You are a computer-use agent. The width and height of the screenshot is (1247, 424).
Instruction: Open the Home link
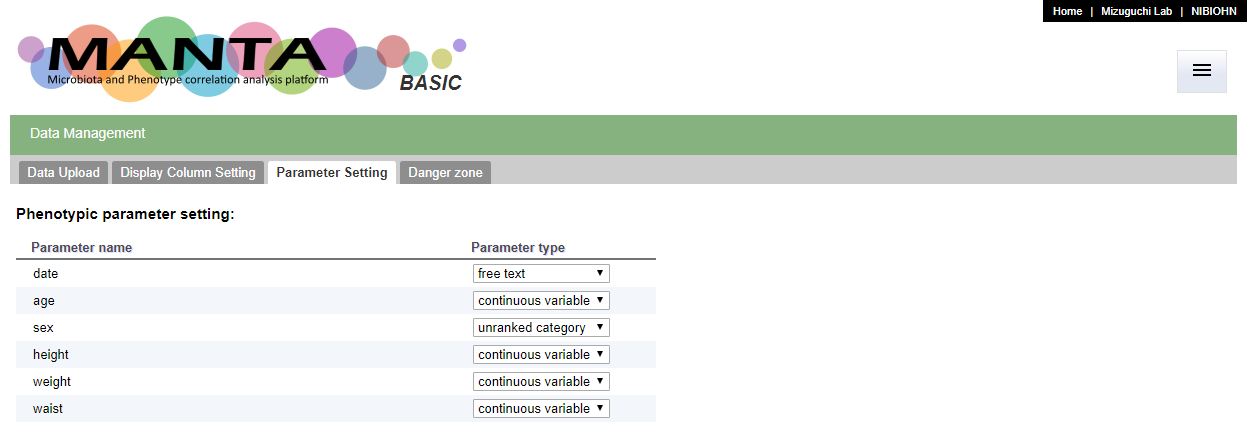[x=1067, y=11]
